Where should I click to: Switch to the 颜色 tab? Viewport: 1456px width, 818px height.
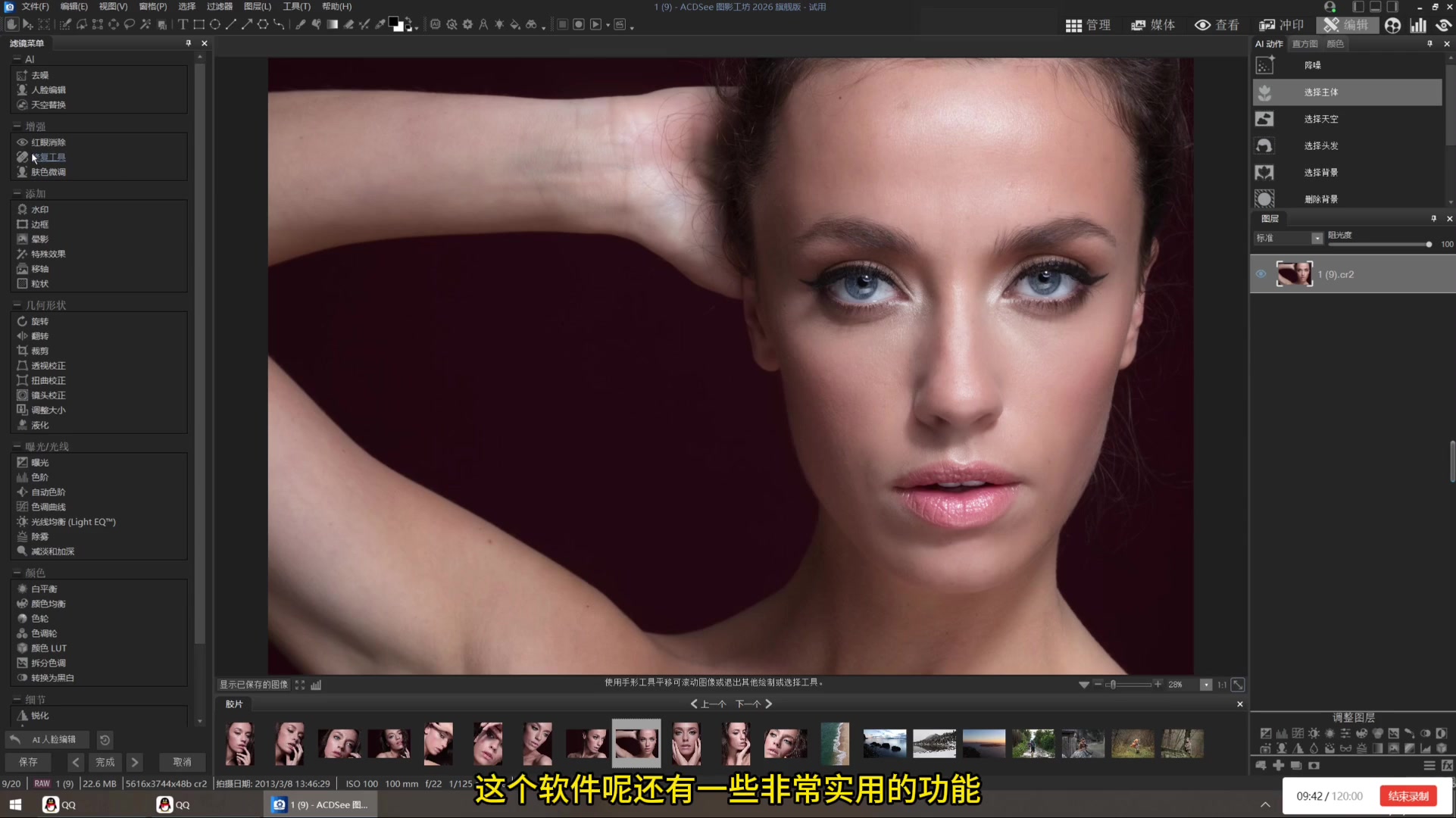(1336, 43)
